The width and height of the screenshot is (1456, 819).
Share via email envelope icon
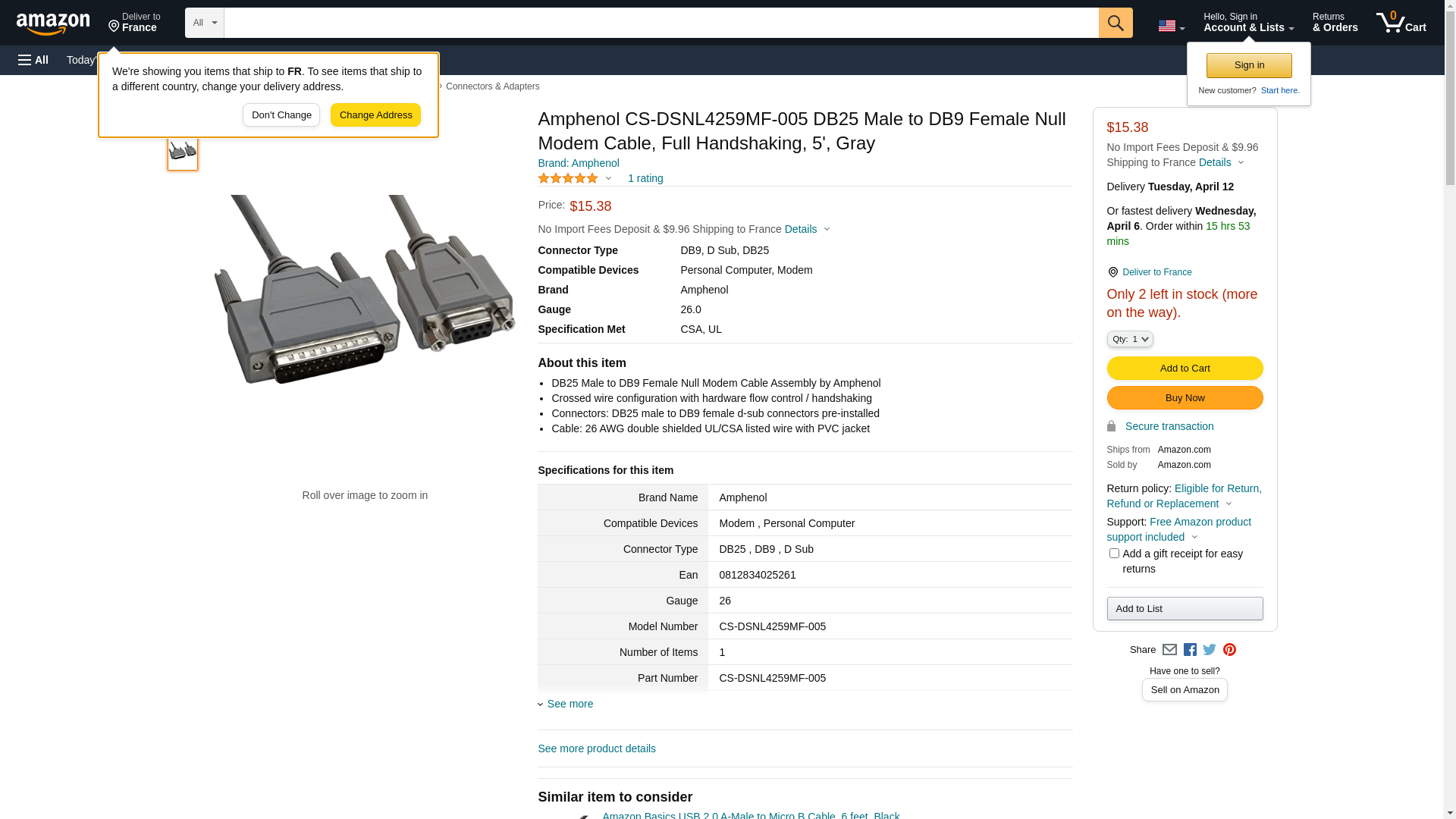point(1169,650)
